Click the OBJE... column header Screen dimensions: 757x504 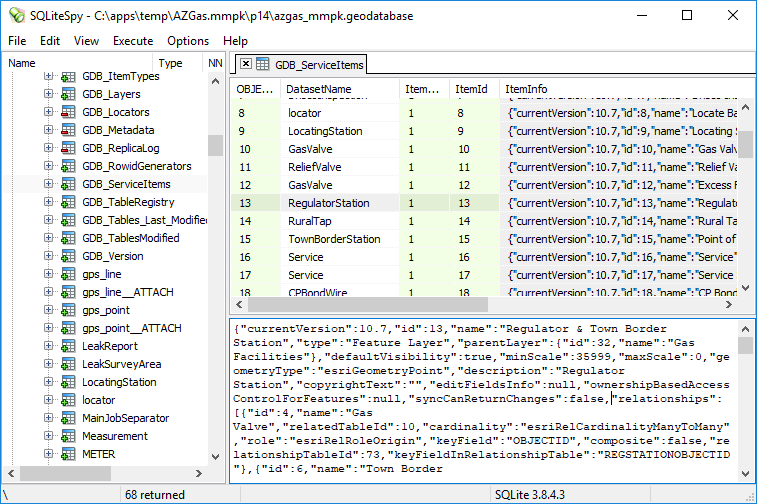255,89
